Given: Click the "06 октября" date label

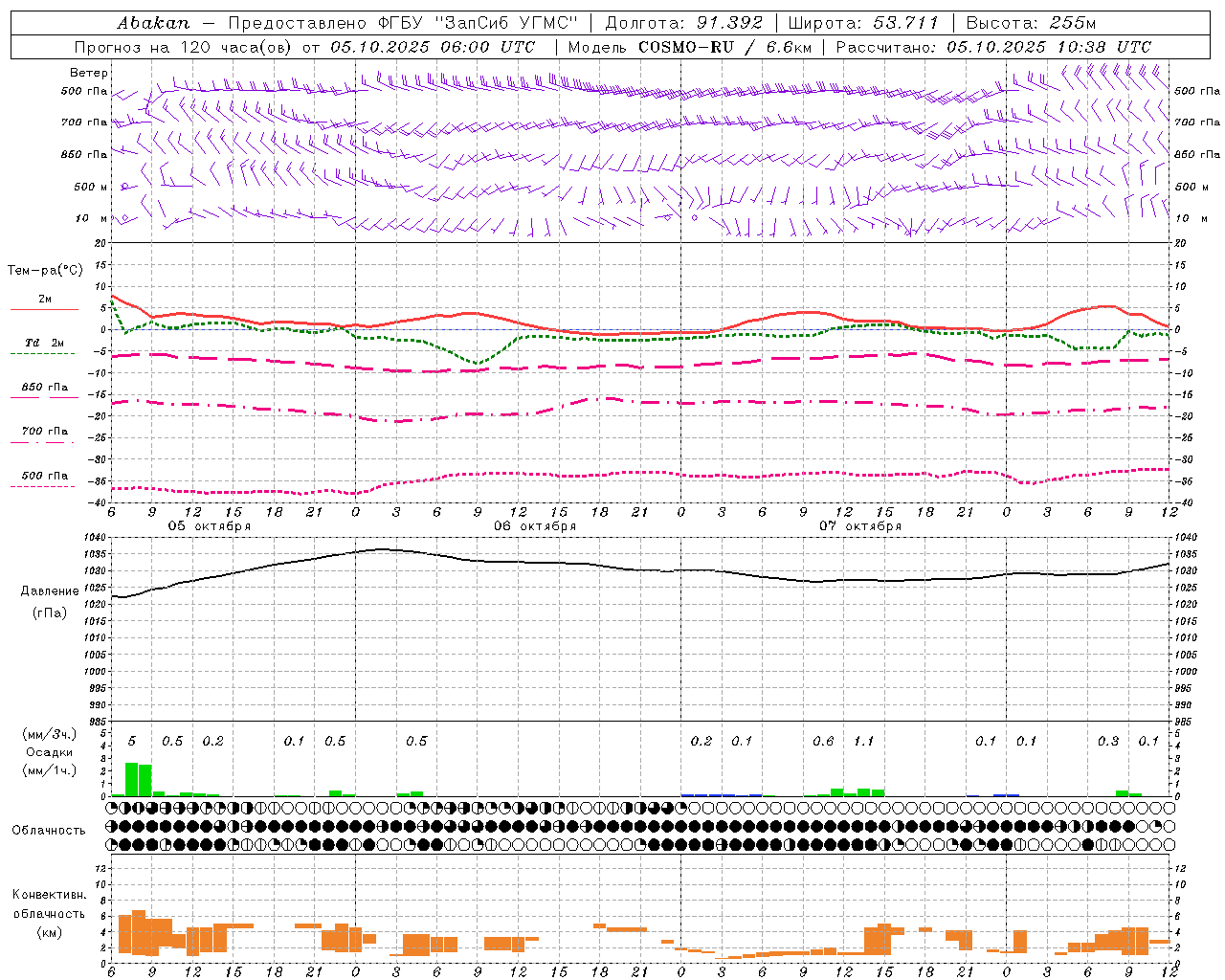Looking at the screenshot, I should pyautogui.click(x=535, y=526).
